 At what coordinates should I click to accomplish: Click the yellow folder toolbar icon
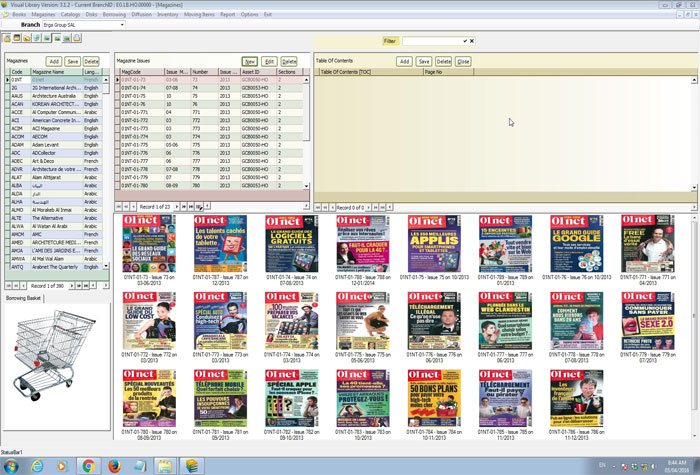tap(27, 38)
